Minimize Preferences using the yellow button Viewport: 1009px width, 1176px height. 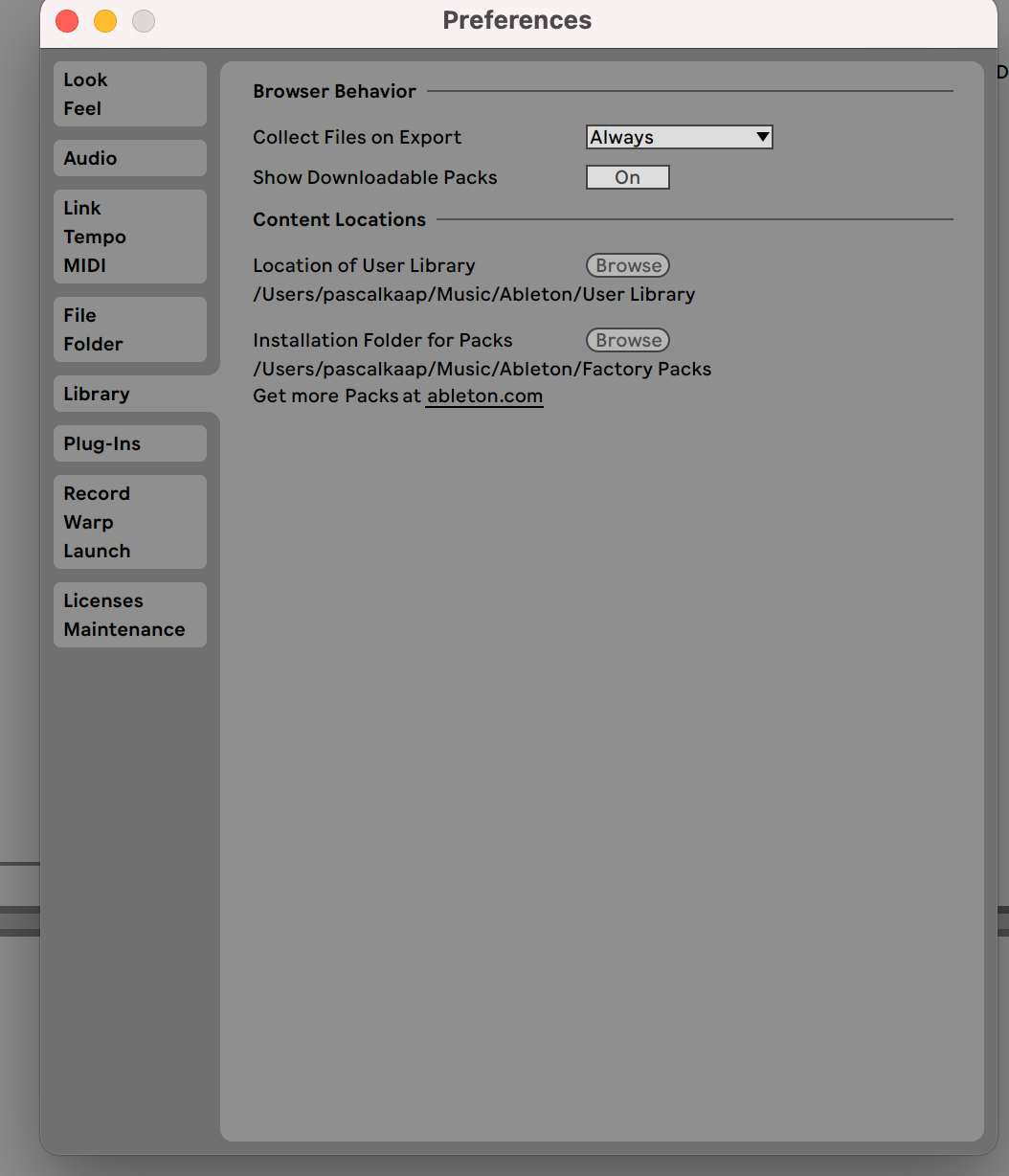[105, 21]
